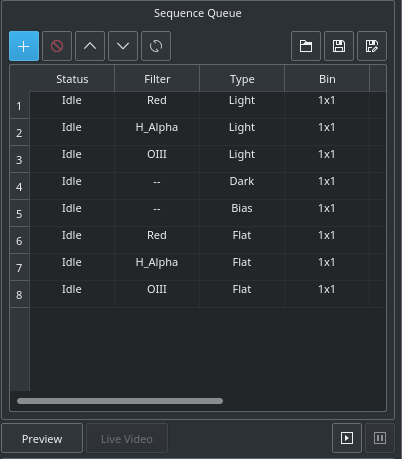Add a new job with the plus button
The width and height of the screenshot is (402, 459).
24,46
